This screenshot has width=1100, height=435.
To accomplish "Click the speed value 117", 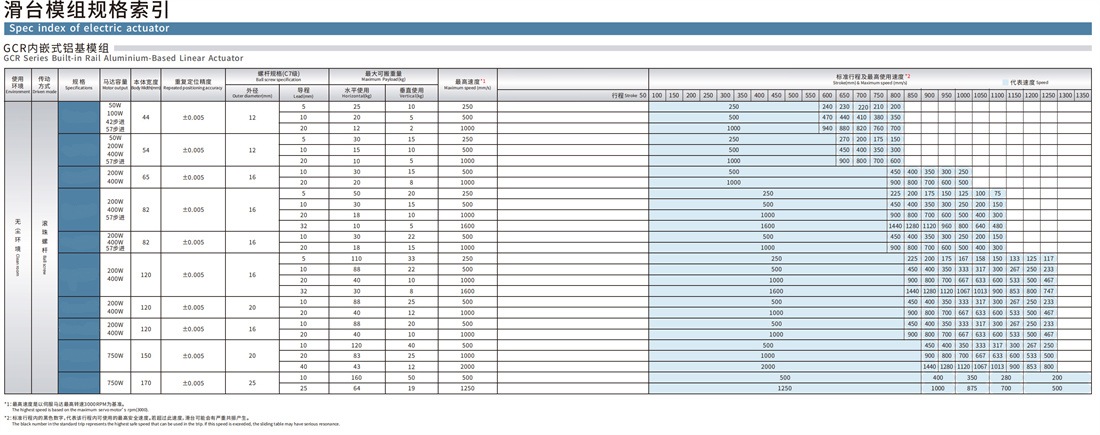I will [1049, 258].
